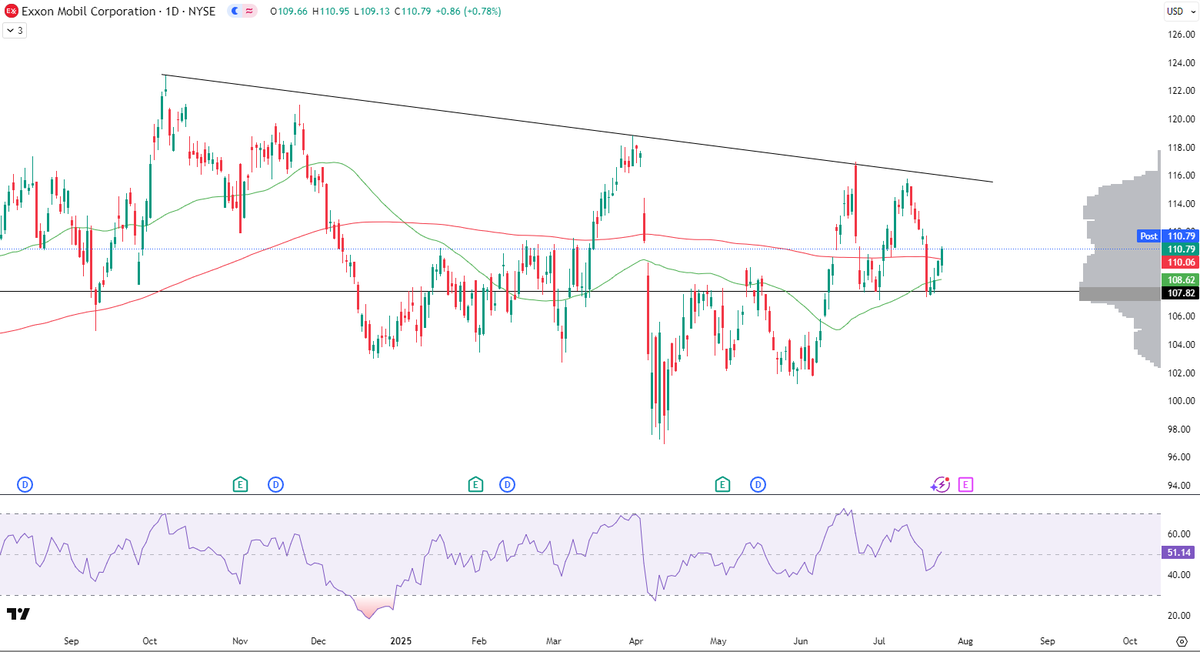The width and height of the screenshot is (1200, 652).
Task: Click the gray volume profile histogram
Action: coord(1120,260)
